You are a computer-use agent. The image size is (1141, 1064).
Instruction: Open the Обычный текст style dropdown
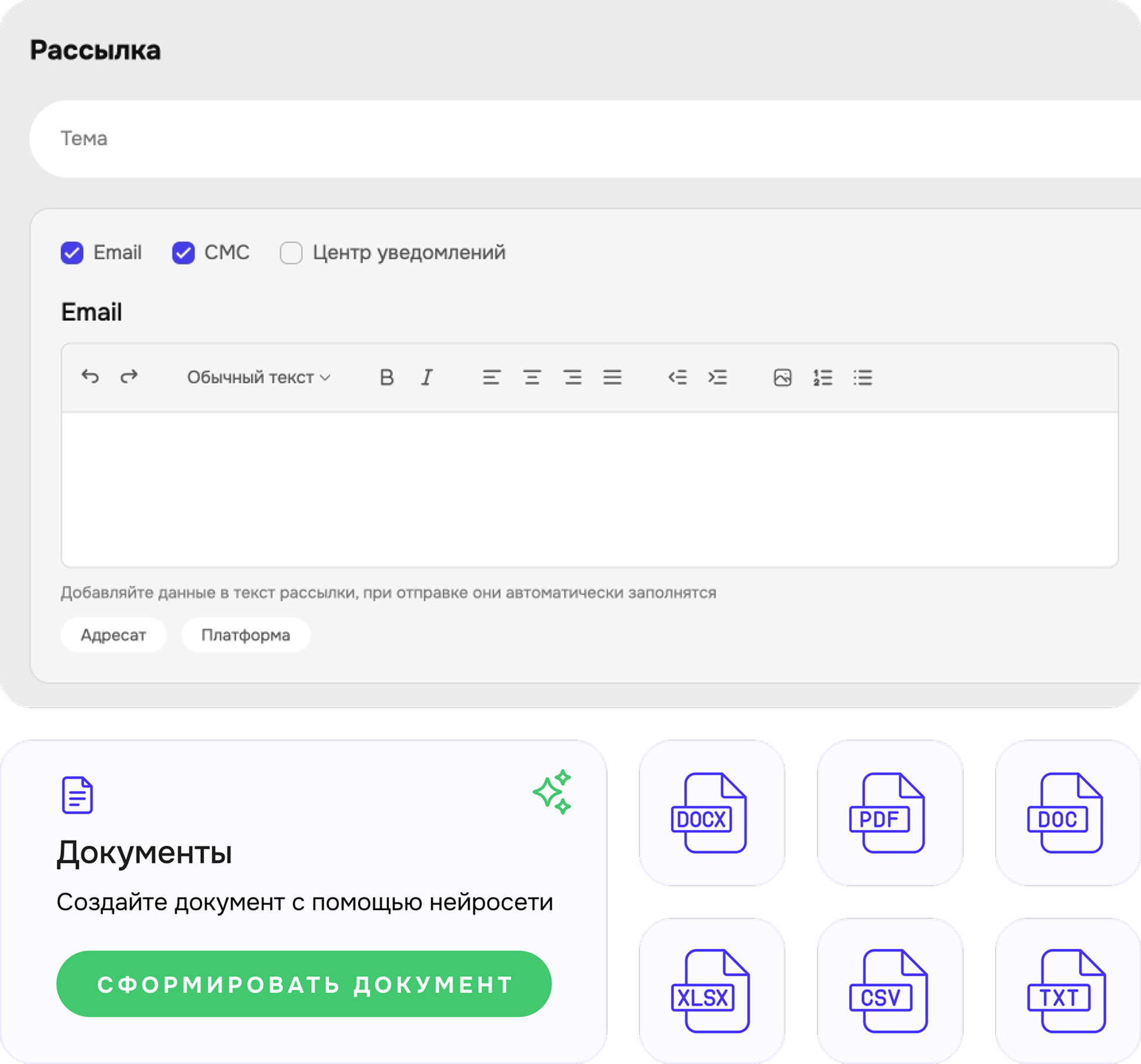click(259, 377)
